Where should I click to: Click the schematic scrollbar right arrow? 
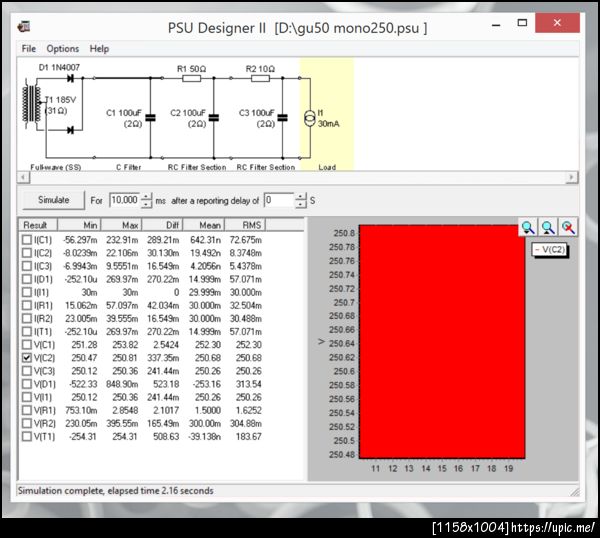(572, 177)
